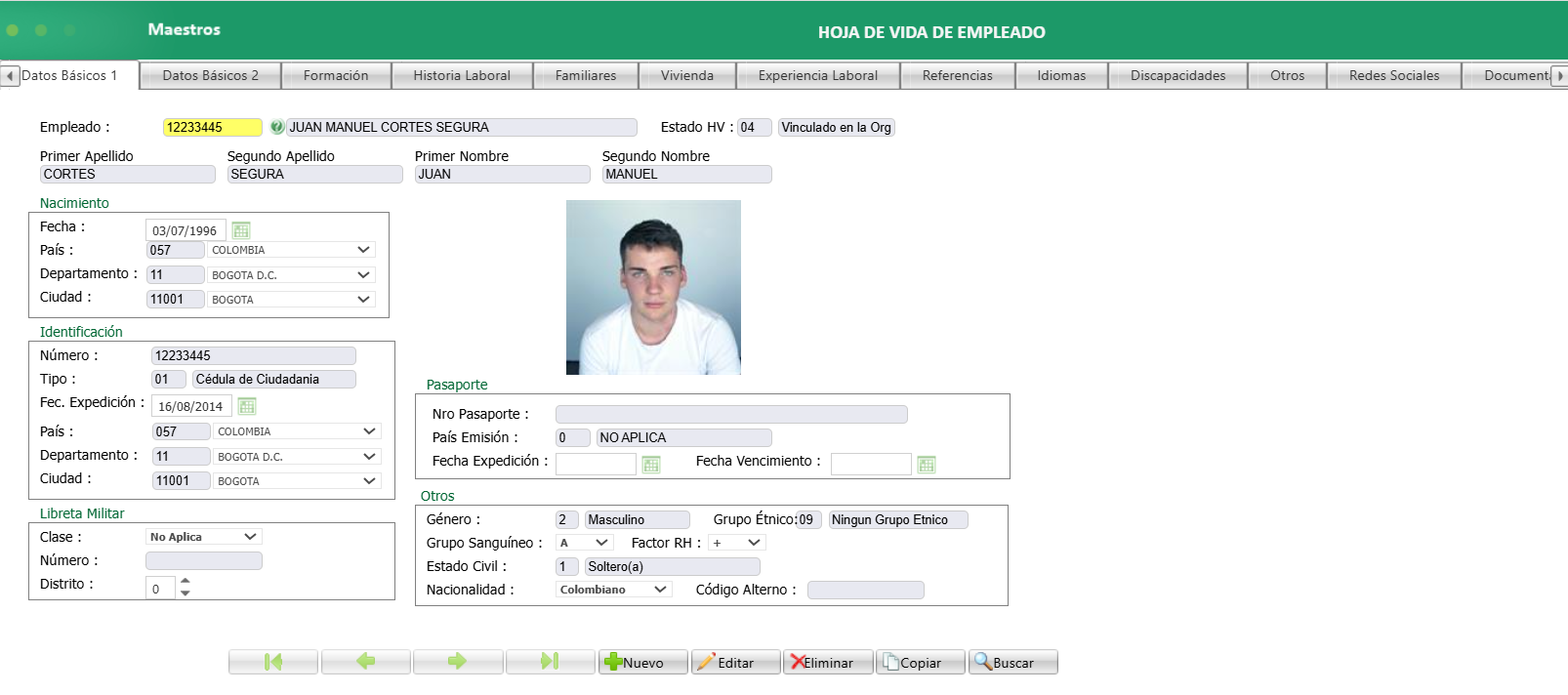
Task: Select the Datos Básicos 1 tab
Action: (69, 75)
